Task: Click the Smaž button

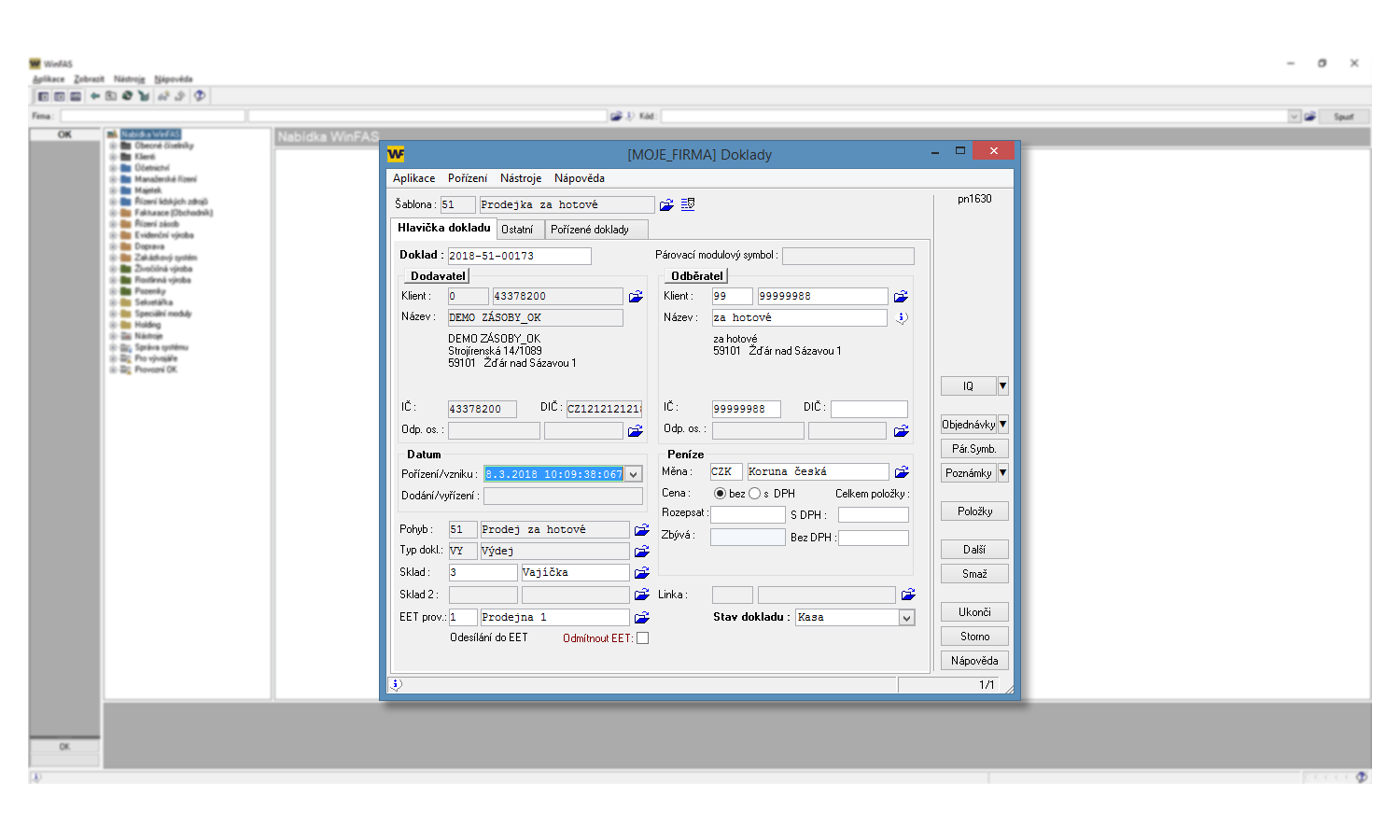Action: pos(974,574)
